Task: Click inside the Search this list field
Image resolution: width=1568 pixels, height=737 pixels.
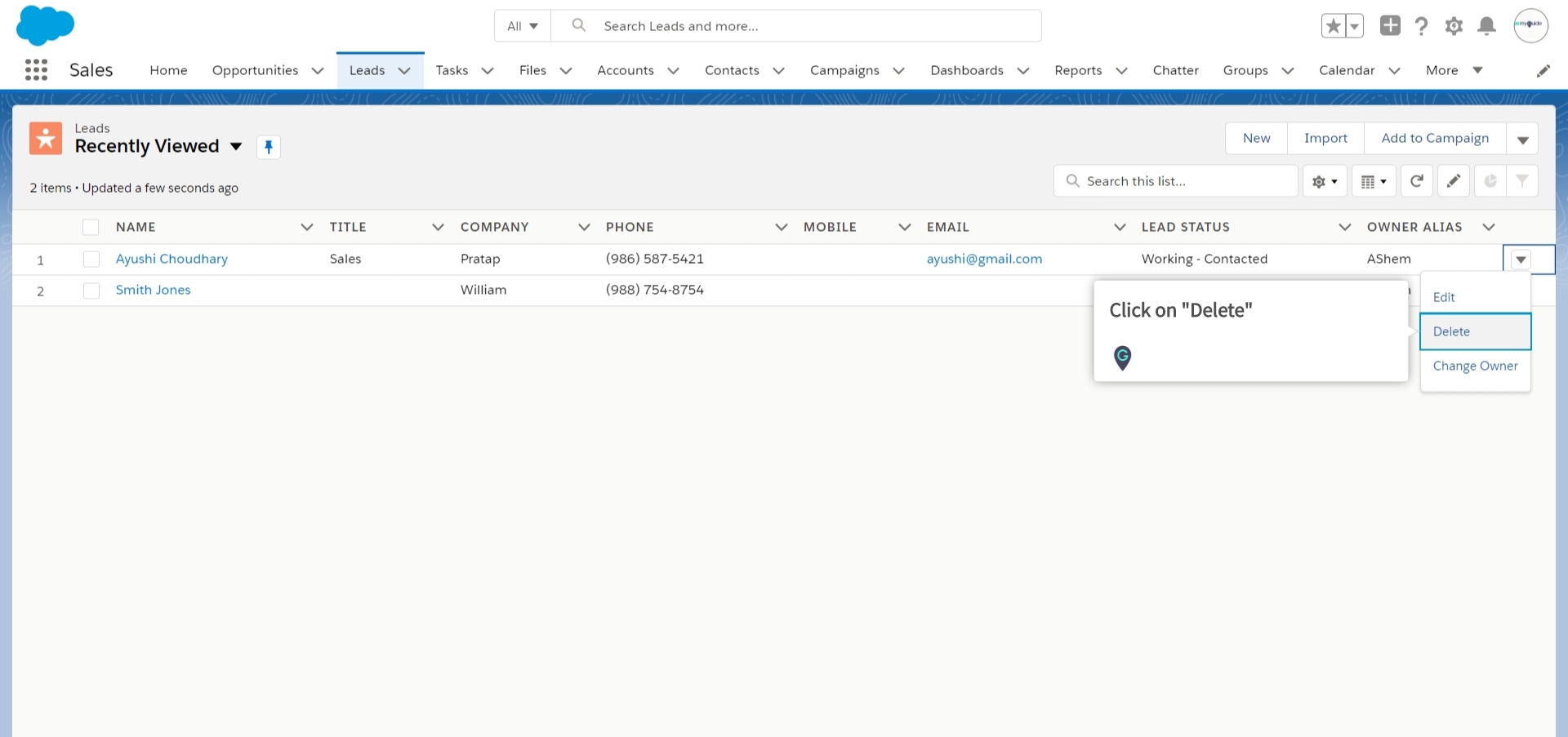Action: 1176,180
